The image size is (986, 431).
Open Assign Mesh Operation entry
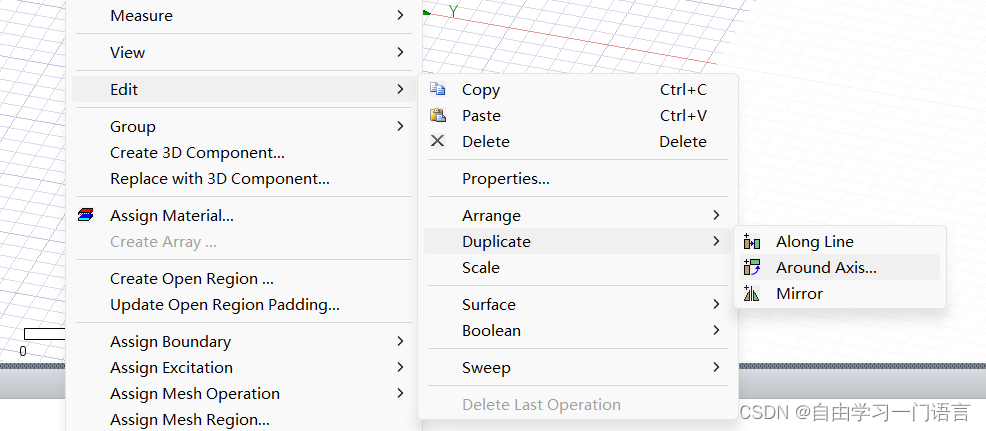[x=244, y=393]
